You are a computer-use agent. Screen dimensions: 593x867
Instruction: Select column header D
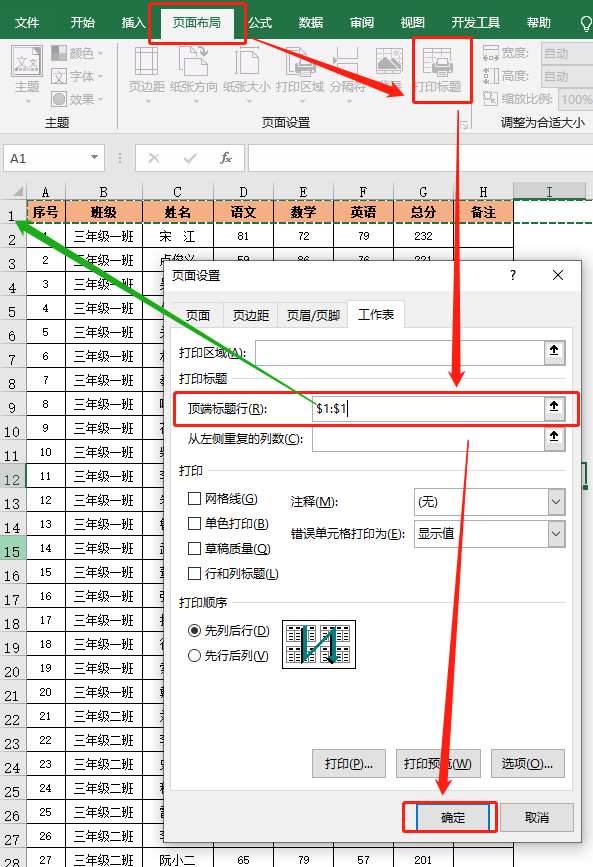click(243, 192)
